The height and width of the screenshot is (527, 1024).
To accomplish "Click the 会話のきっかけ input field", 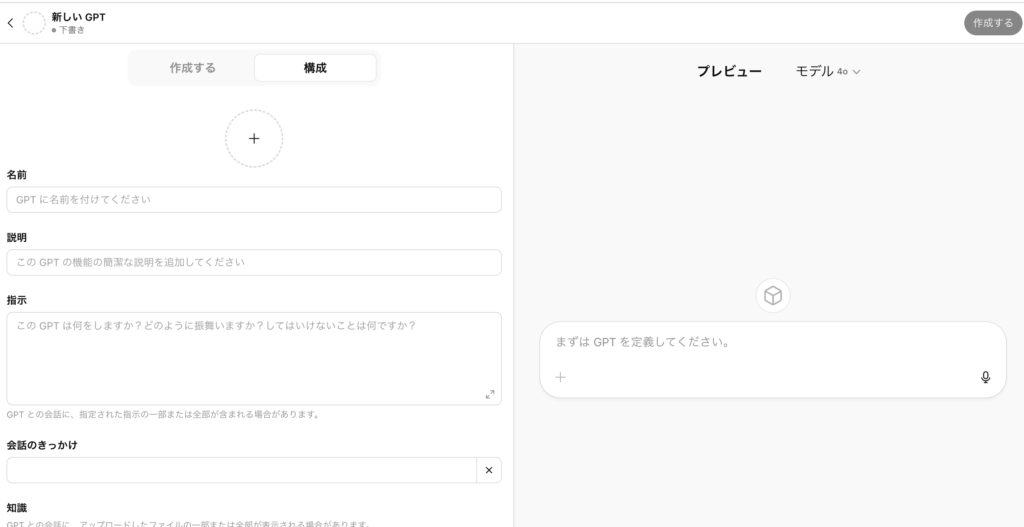I will coord(242,470).
